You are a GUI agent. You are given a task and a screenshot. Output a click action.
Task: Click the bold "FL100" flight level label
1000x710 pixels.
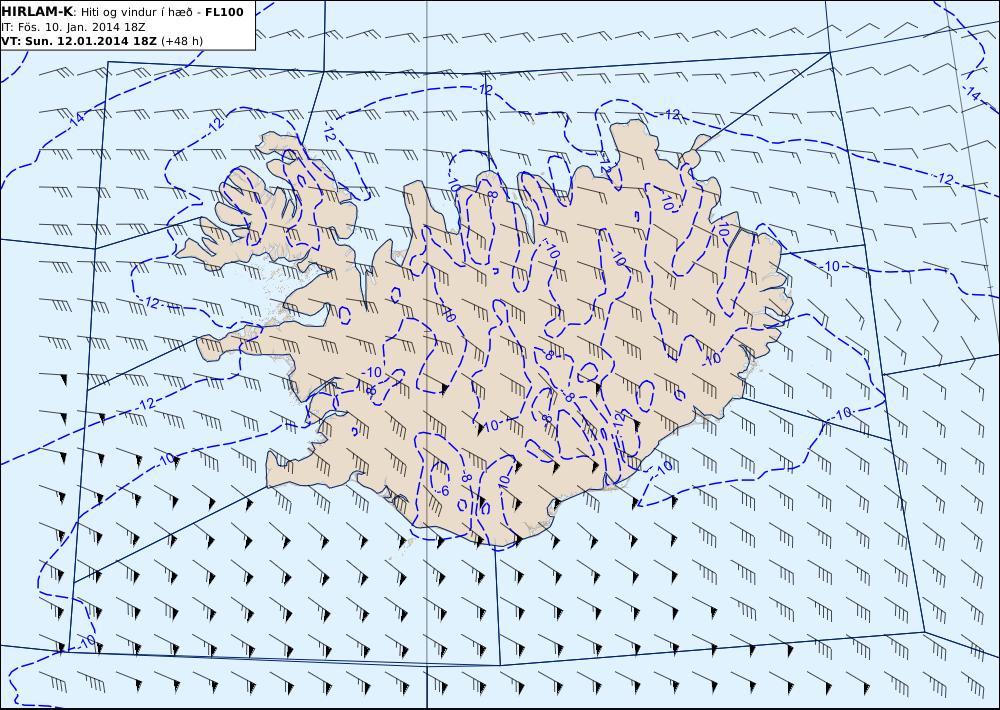224,12
